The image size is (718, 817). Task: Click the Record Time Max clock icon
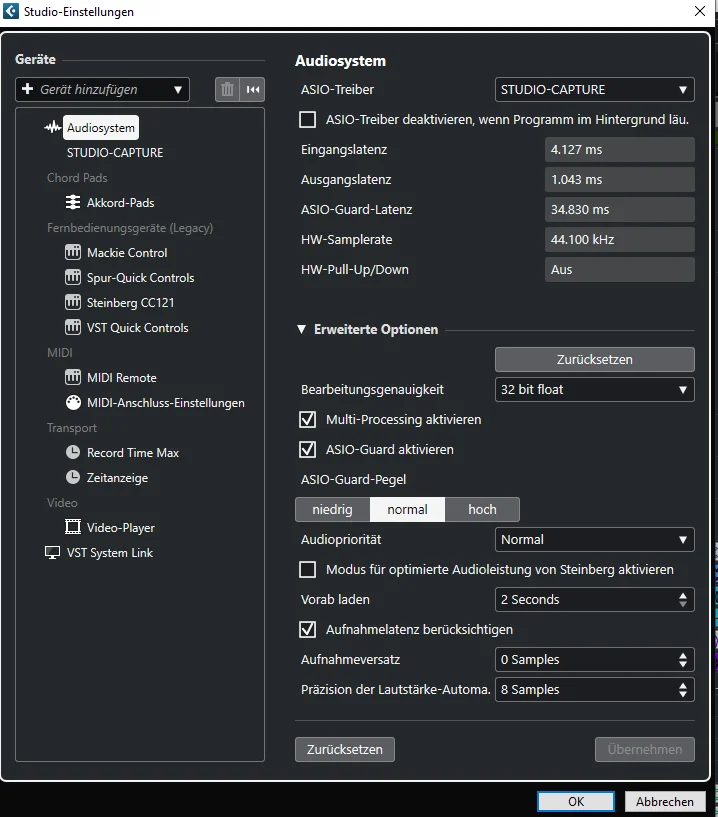(73, 452)
